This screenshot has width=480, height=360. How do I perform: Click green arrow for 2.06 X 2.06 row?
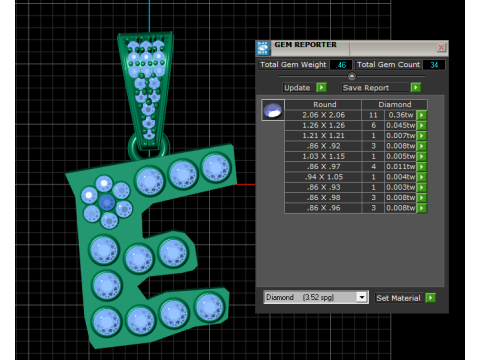coord(422,115)
